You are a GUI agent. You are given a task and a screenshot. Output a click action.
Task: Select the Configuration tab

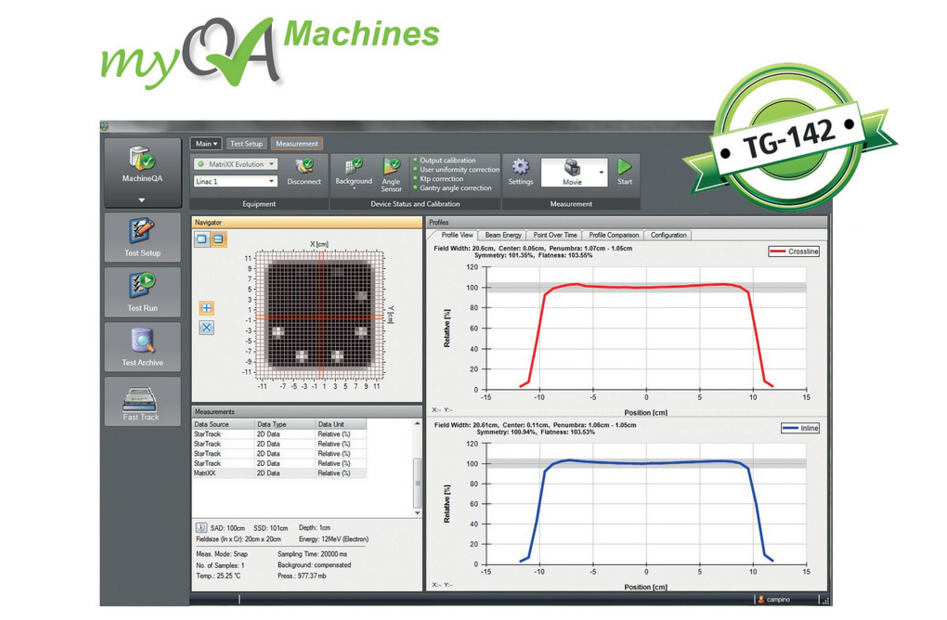point(669,235)
